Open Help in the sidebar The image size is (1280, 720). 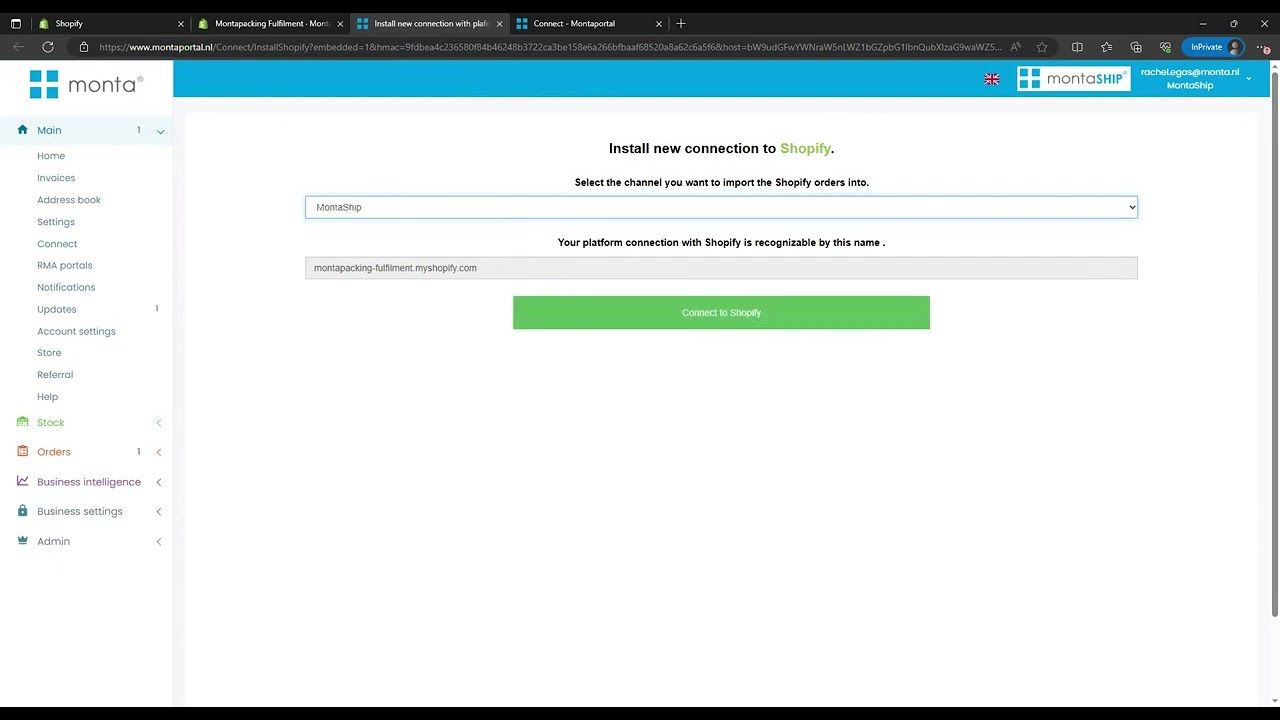click(x=47, y=397)
